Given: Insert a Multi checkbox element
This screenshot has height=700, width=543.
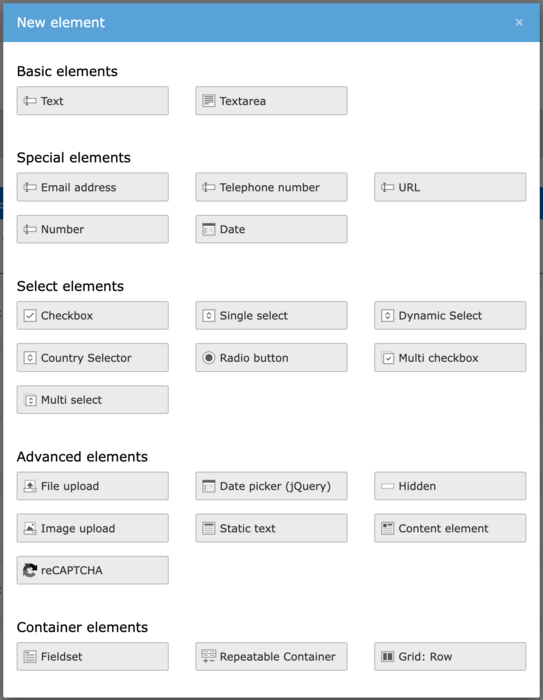Looking at the screenshot, I should click(450, 358).
